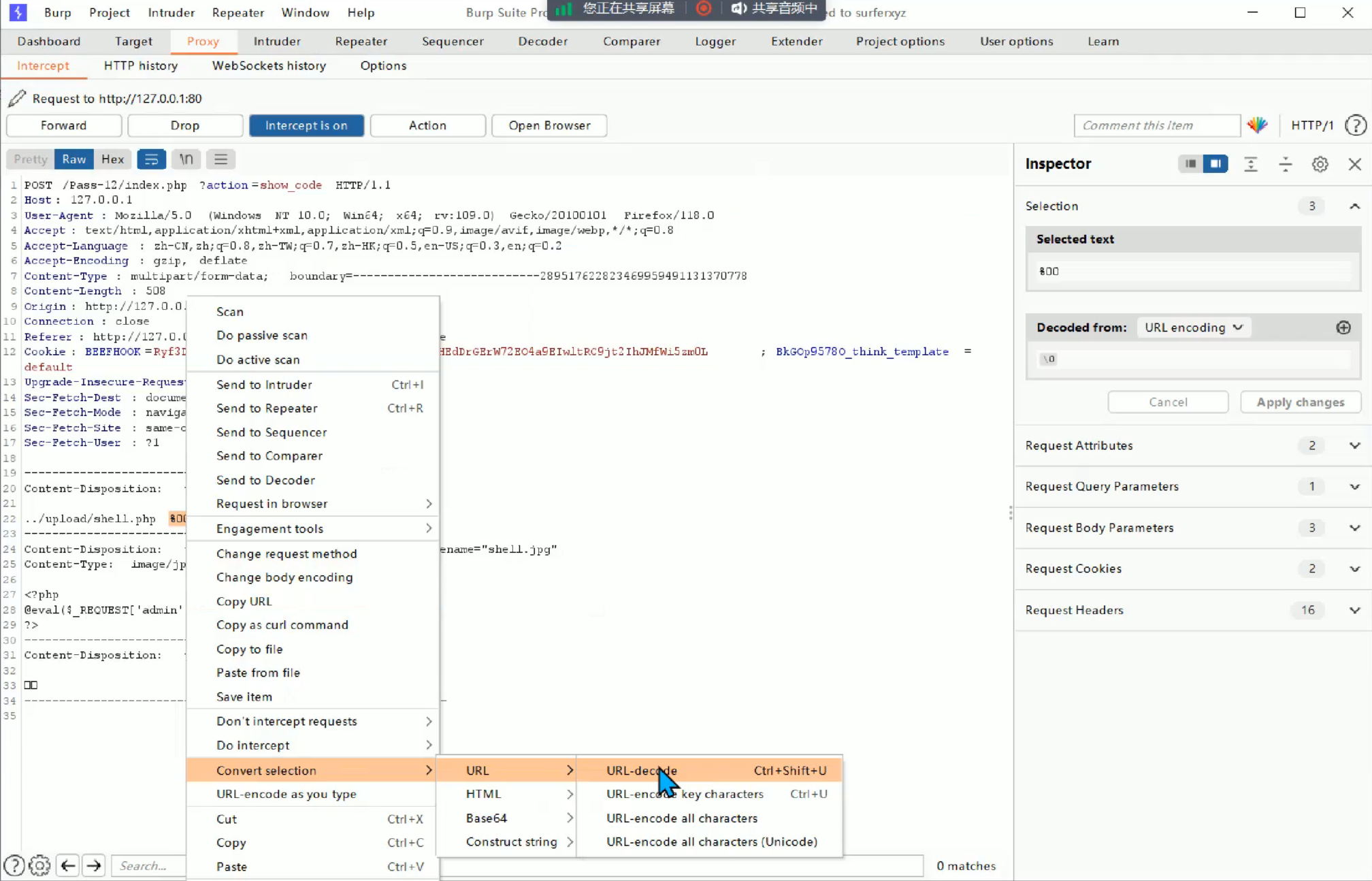
Task: Click the Forward button
Action: pyautogui.click(x=63, y=125)
